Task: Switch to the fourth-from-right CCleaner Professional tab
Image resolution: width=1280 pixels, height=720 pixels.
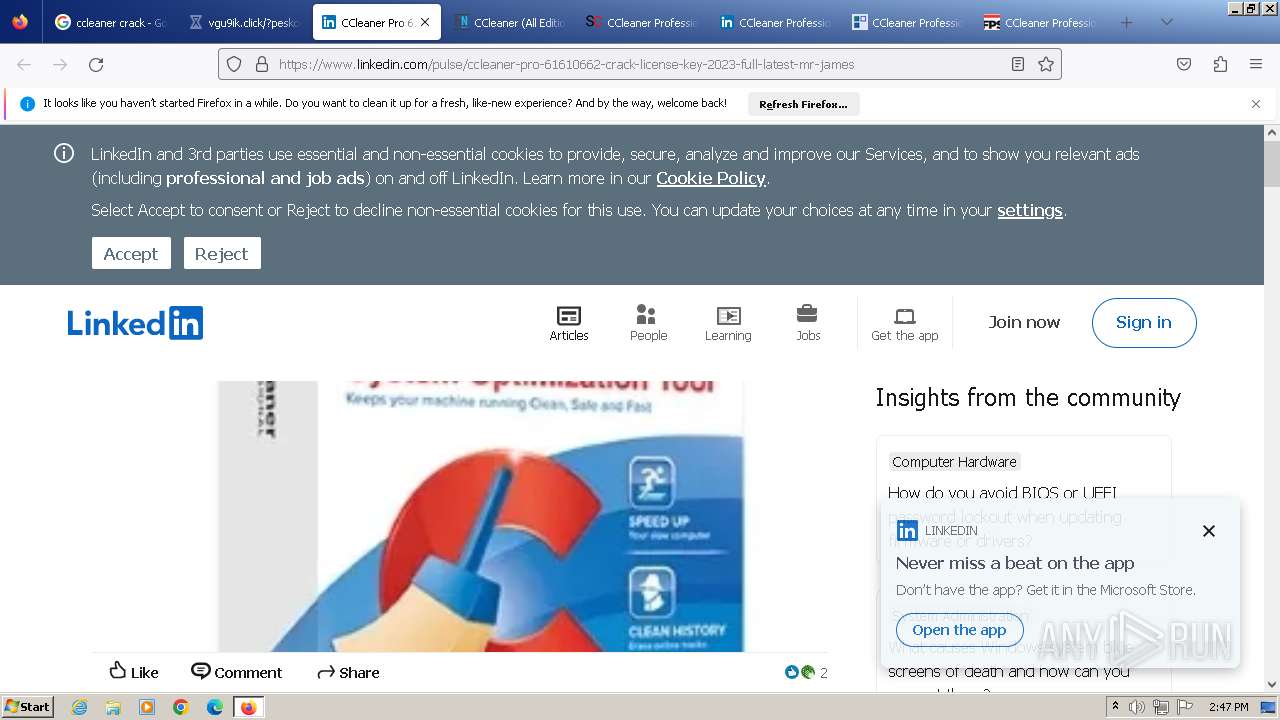Action: click(643, 22)
